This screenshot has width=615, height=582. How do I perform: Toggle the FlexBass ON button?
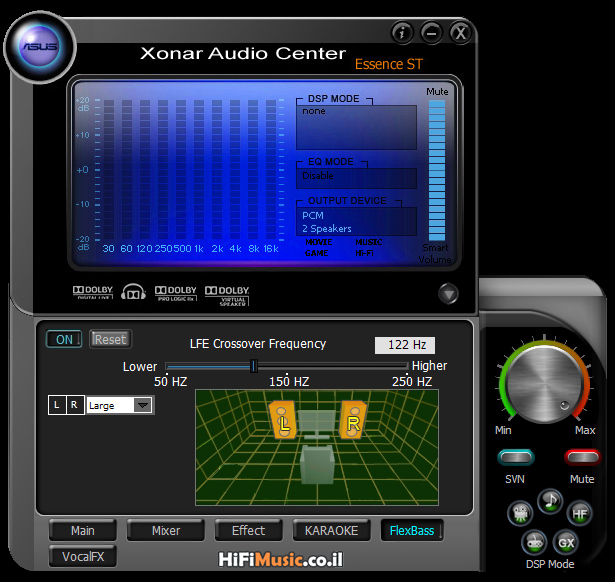(x=64, y=339)
